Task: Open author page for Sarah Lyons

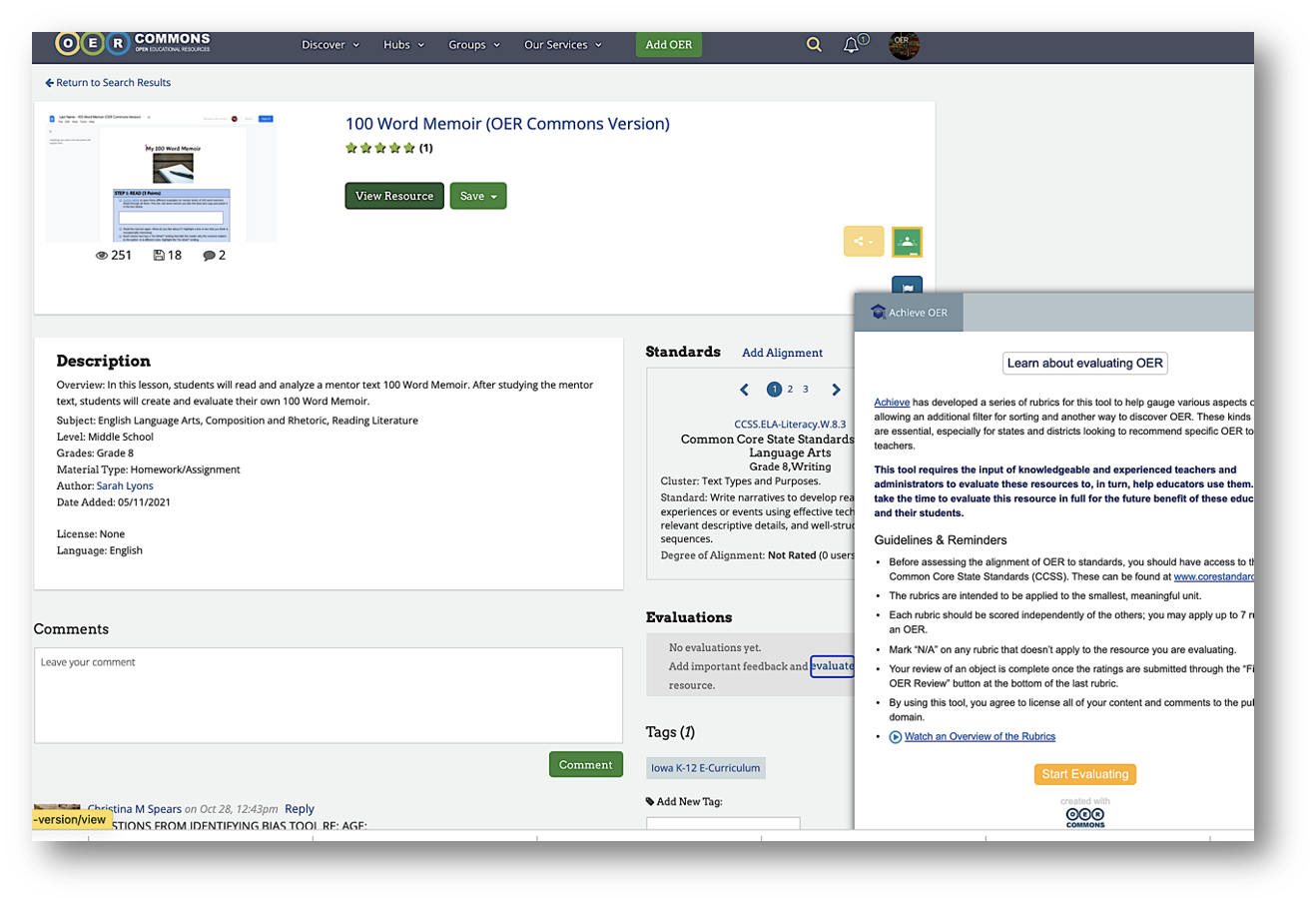Action: click(125, 485)
